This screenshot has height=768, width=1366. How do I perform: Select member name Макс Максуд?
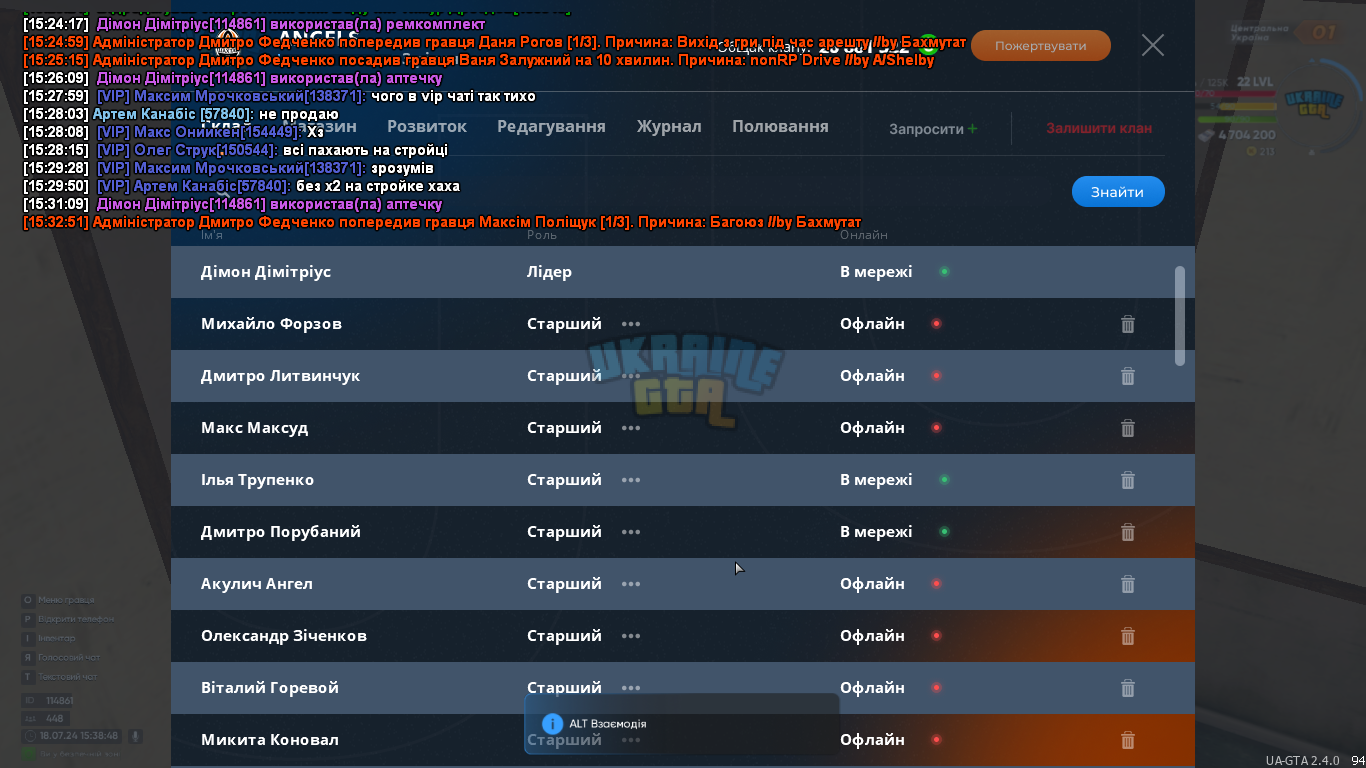(254, 428)
